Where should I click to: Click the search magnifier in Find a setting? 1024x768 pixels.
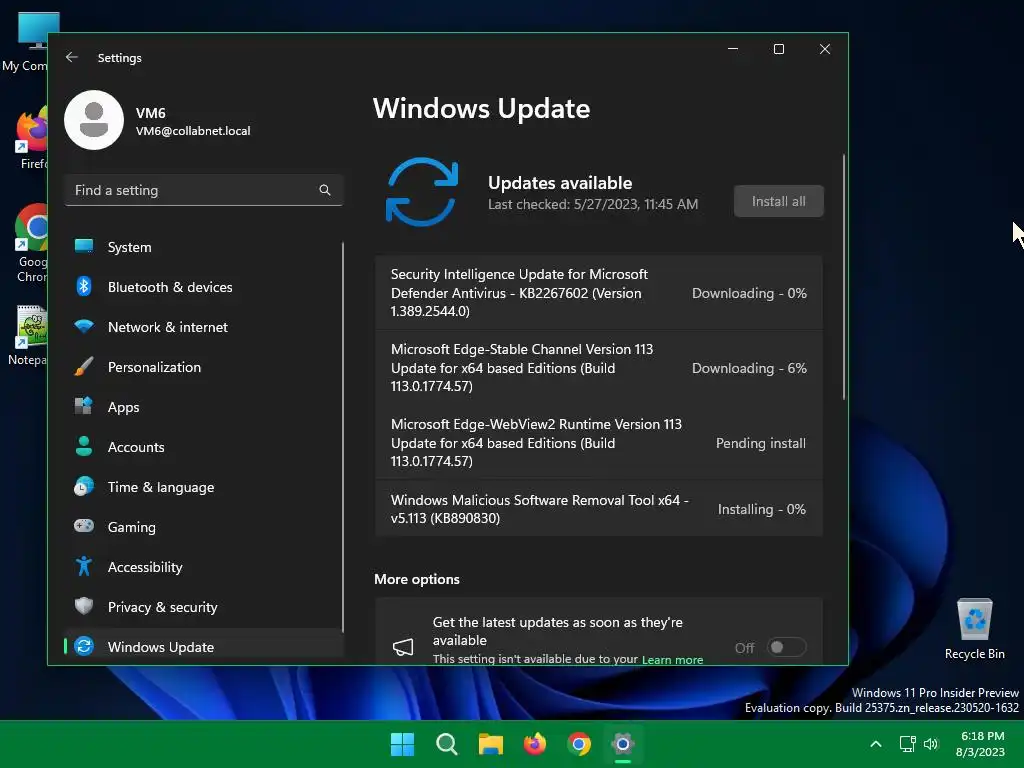pyautogui.click(x=325, y=190)
